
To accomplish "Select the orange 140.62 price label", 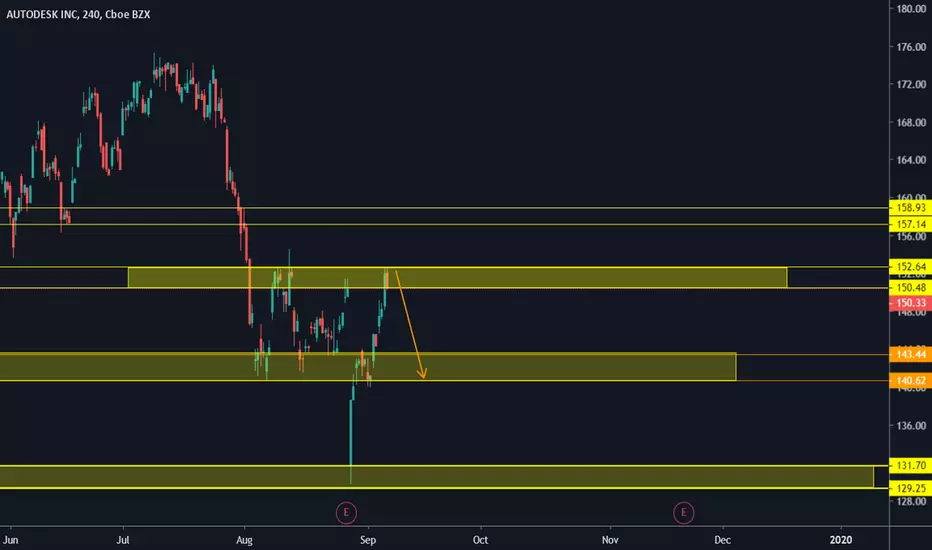I will pyautogui.click(x=911, y=381).
